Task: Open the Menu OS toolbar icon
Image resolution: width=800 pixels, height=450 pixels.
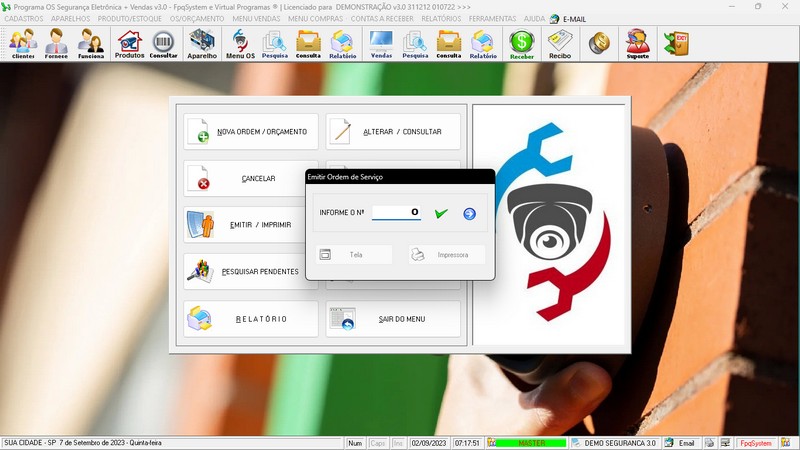Action: [240, 44]
